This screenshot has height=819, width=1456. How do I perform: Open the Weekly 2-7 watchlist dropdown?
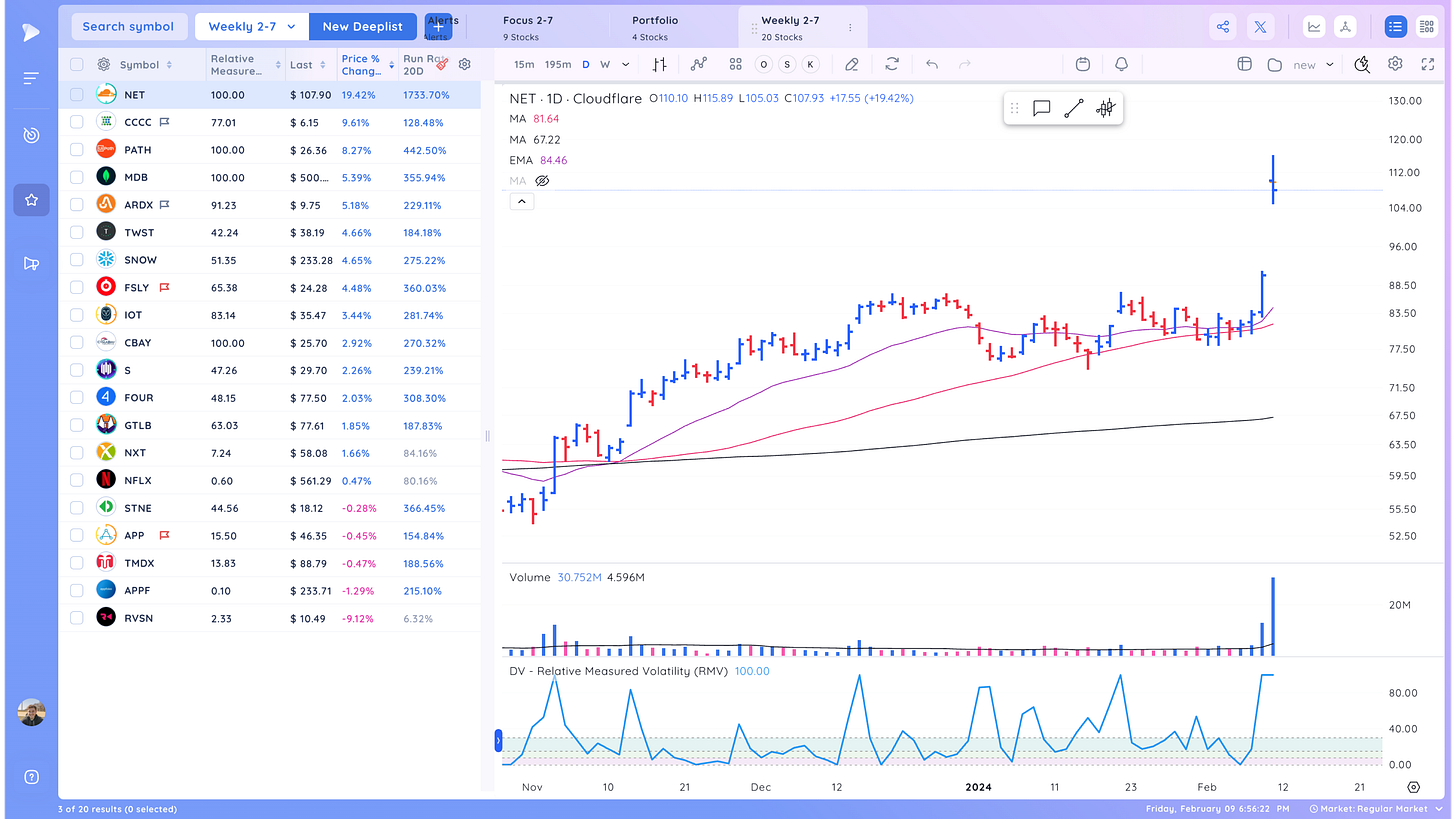point(252,27)
